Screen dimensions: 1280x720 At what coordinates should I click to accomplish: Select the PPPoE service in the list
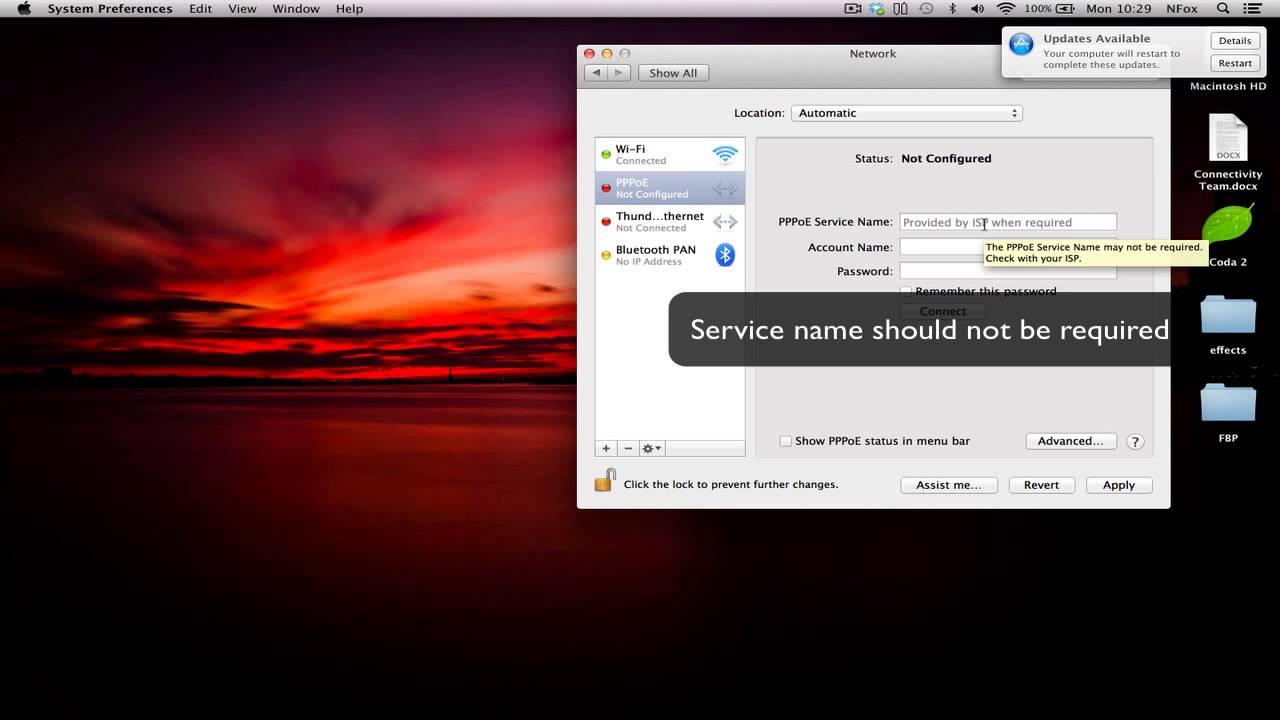(670, 188)
